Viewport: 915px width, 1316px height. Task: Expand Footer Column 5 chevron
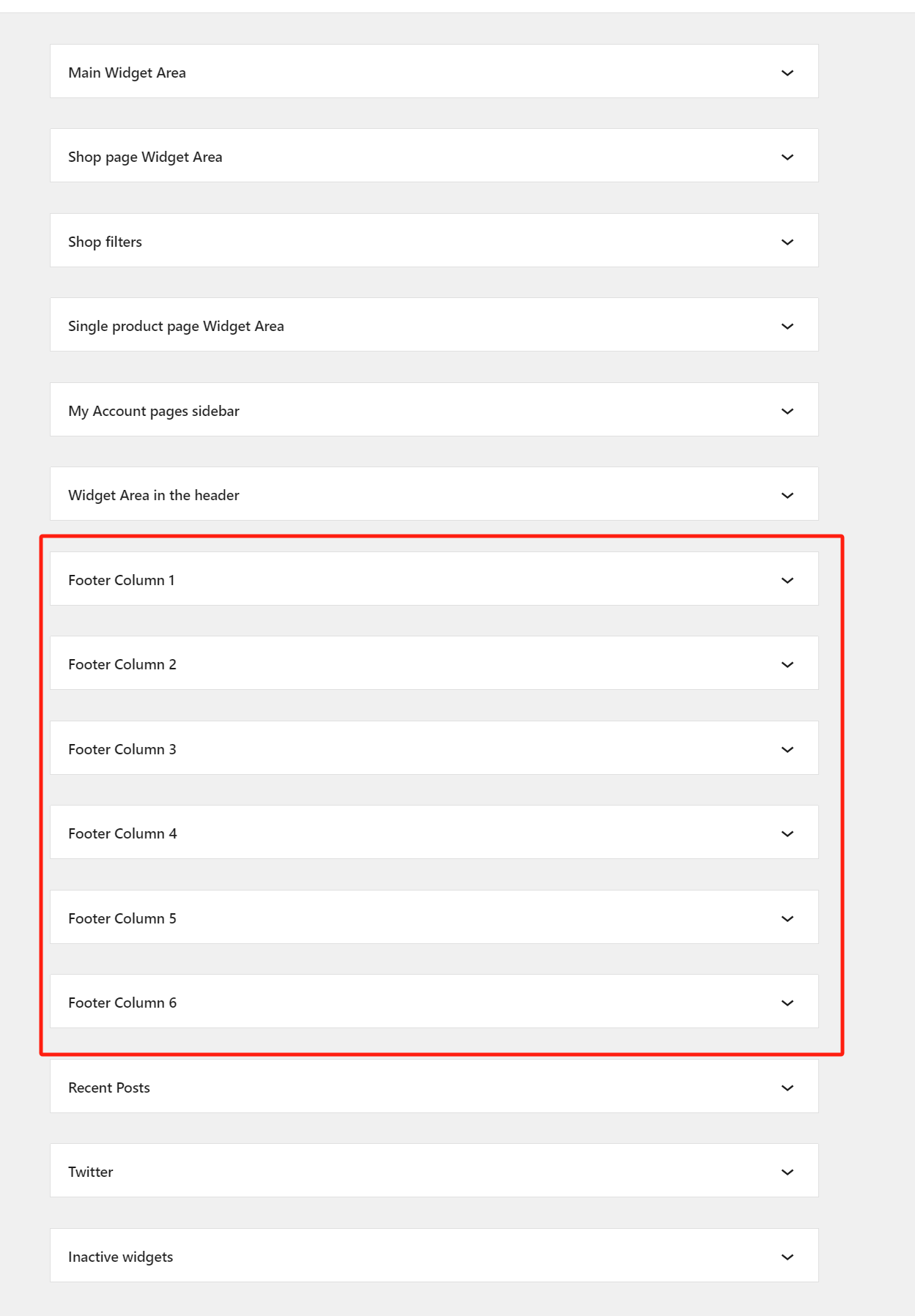pyautogui.click(x=788, y=918)
